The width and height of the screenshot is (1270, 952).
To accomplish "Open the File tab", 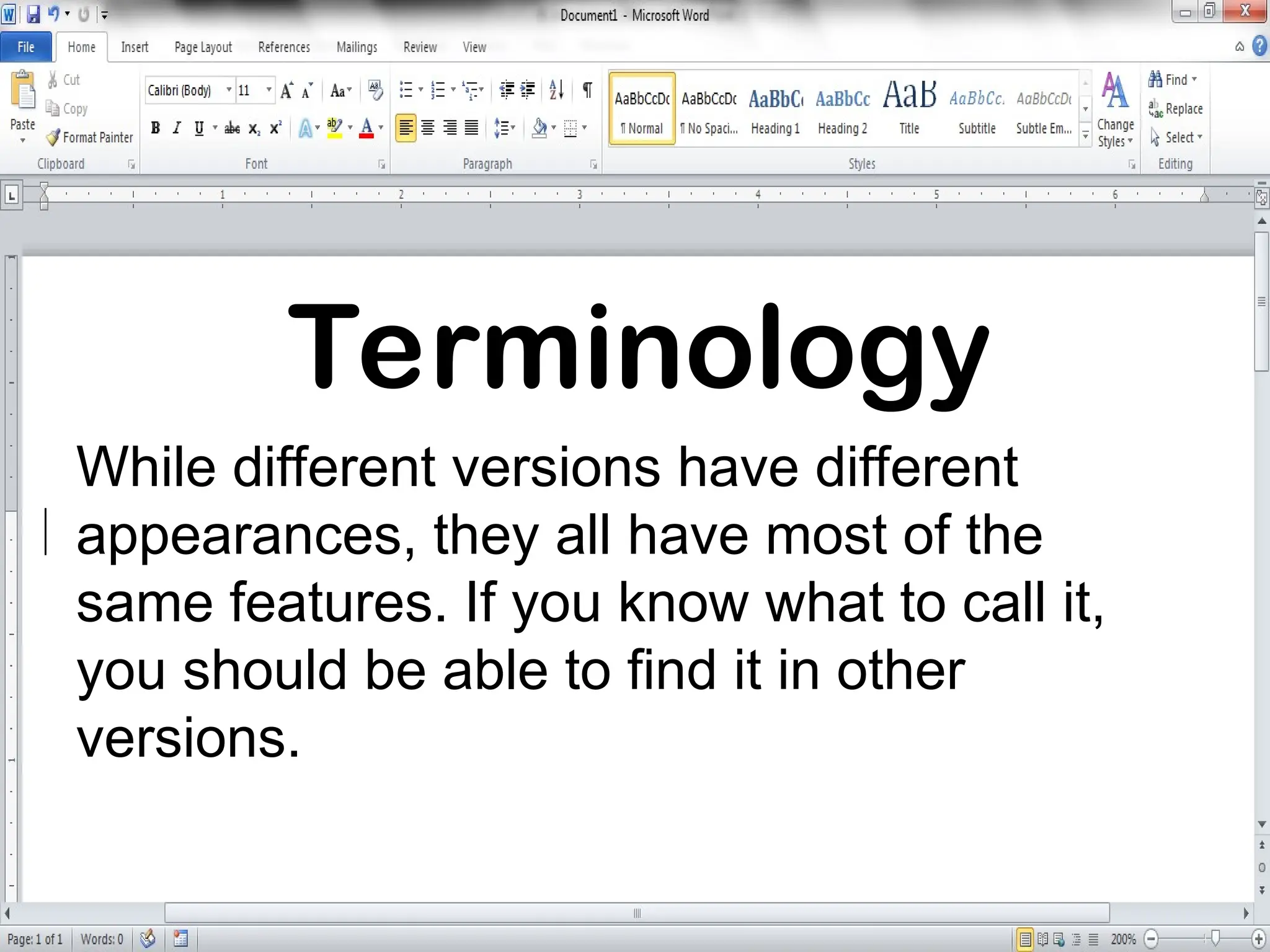I will click(26, 47).
